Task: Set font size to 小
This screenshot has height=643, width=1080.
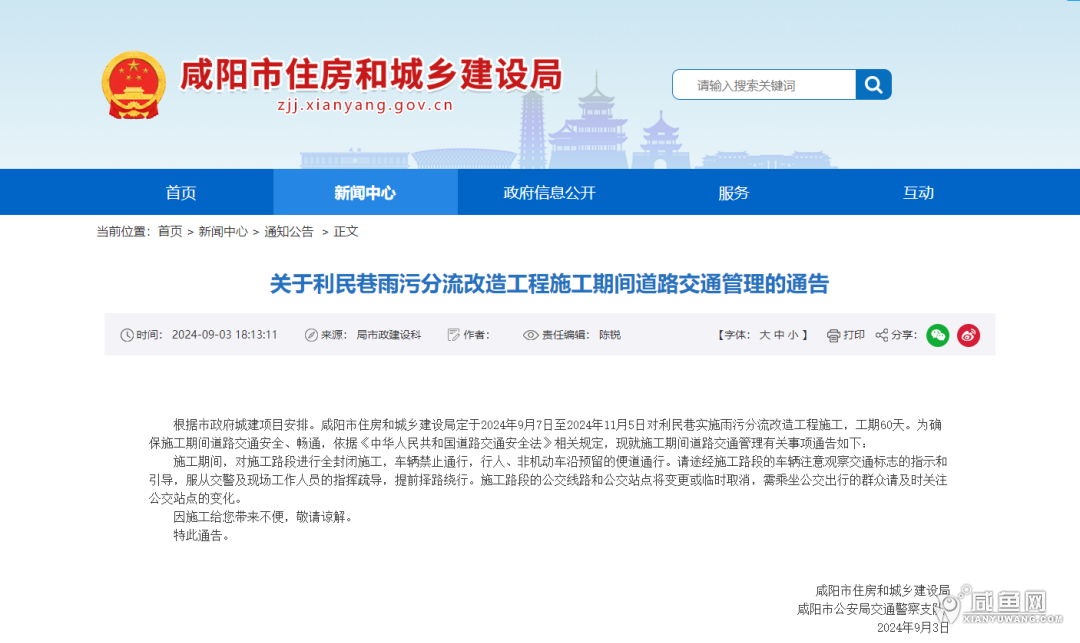Action: pos(793,335)
